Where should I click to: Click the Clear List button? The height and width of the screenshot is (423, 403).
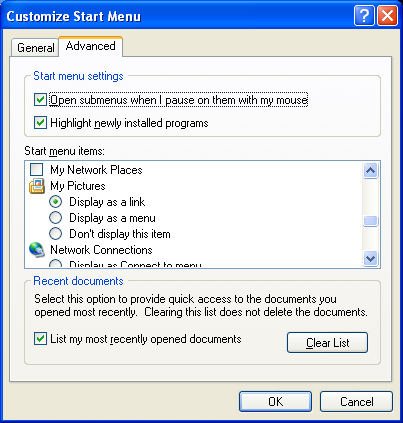coord(327,342)
